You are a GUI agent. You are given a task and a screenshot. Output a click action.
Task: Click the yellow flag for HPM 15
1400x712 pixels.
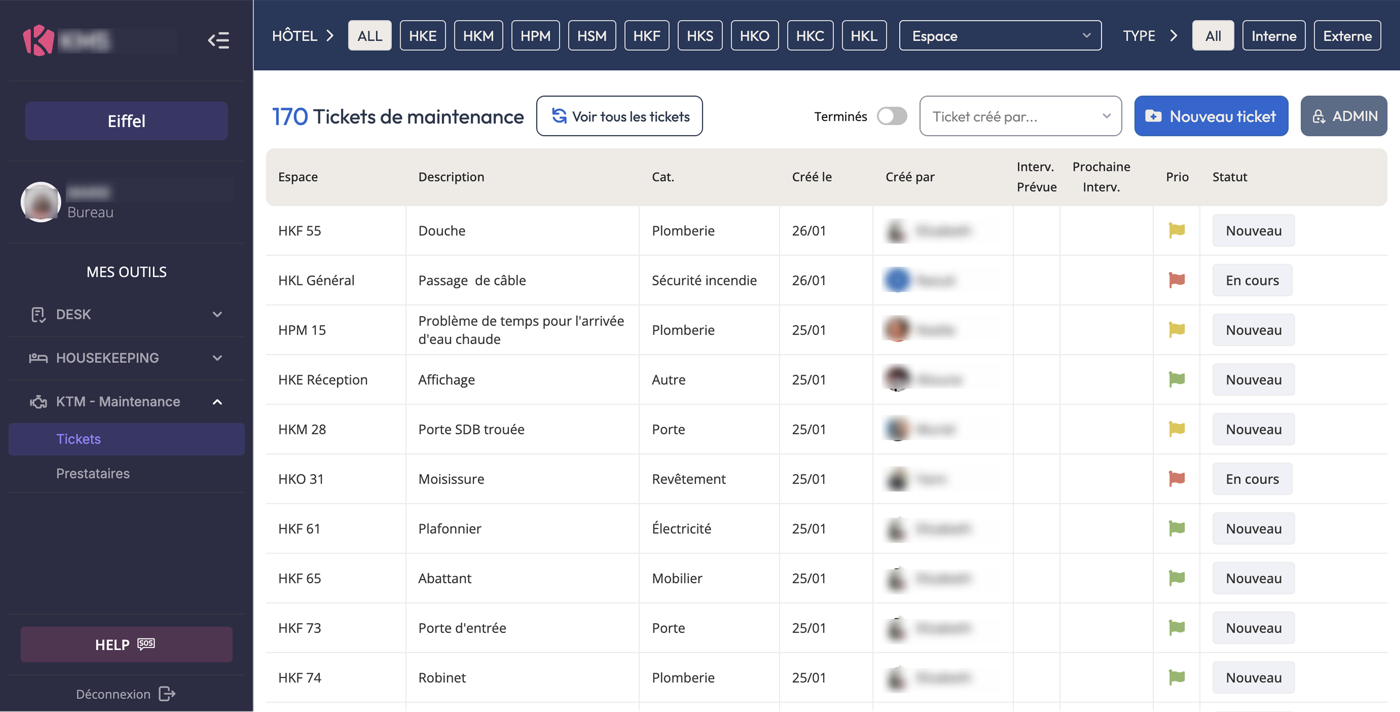1177,330
